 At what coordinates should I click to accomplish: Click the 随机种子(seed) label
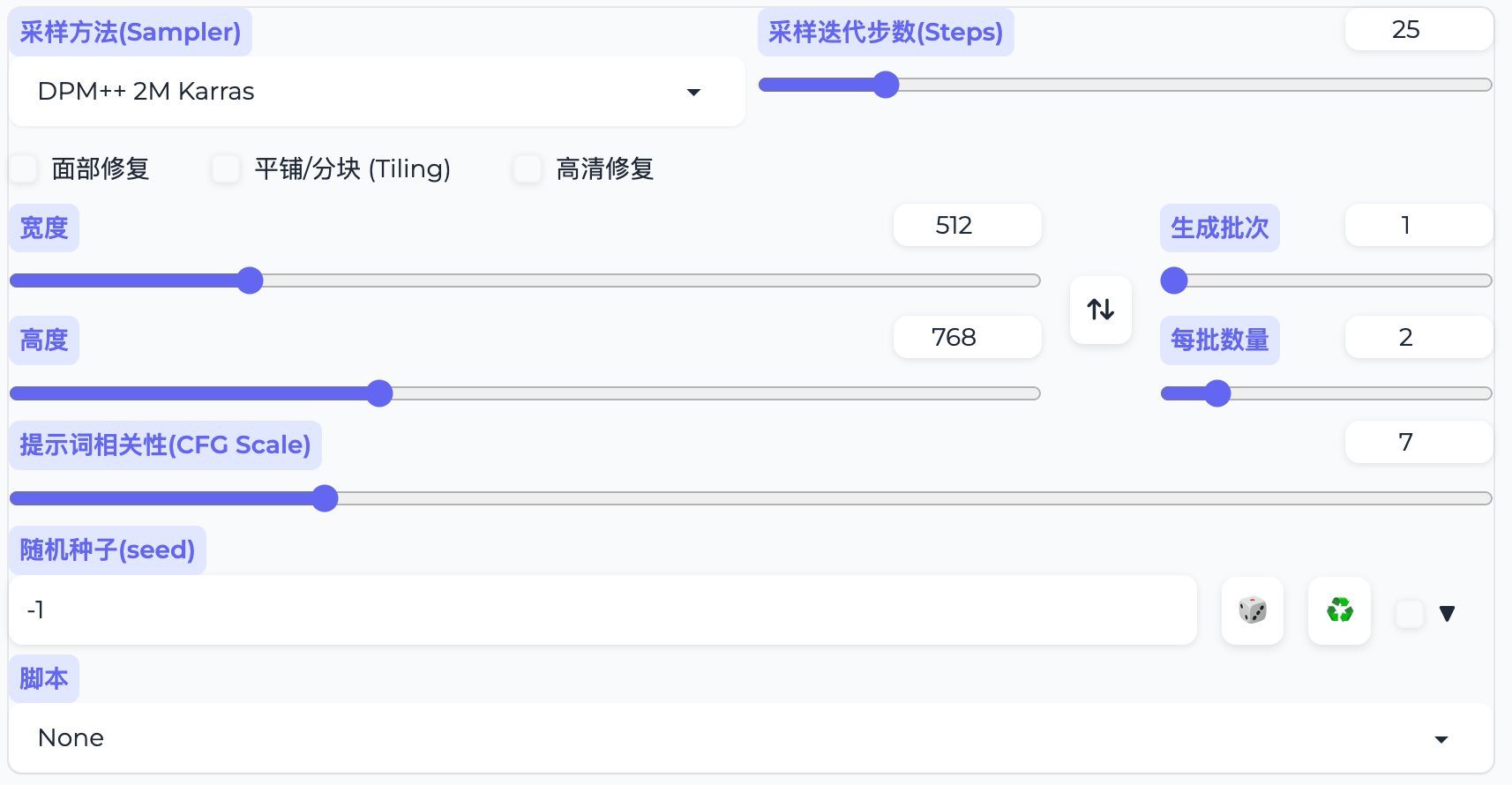pyautogui.click(x=107, y=549)
